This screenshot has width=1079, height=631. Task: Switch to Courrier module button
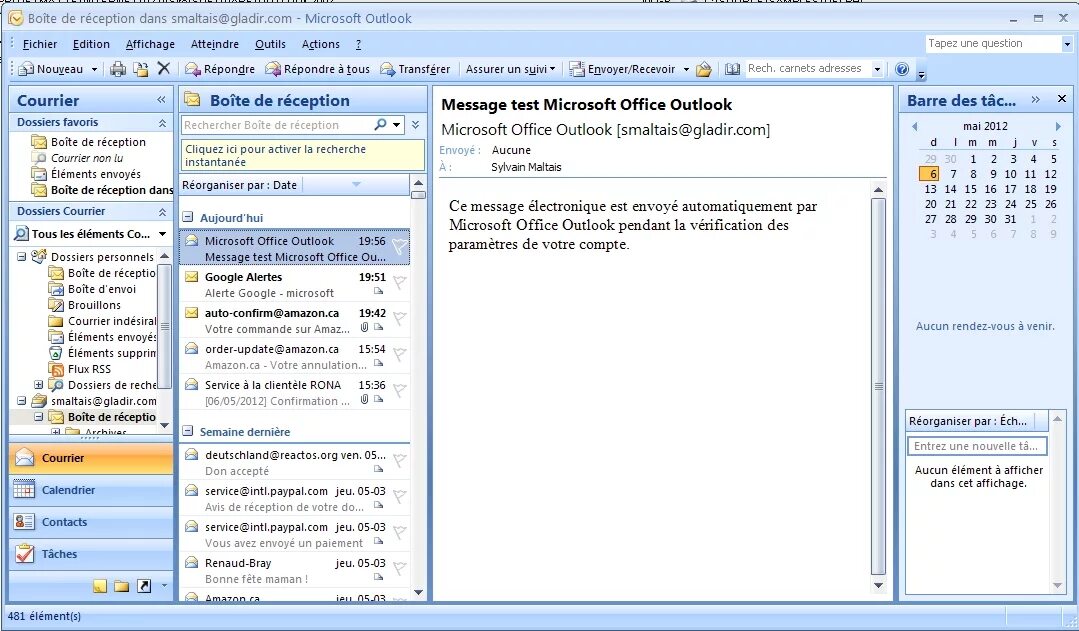coord(91,458)
